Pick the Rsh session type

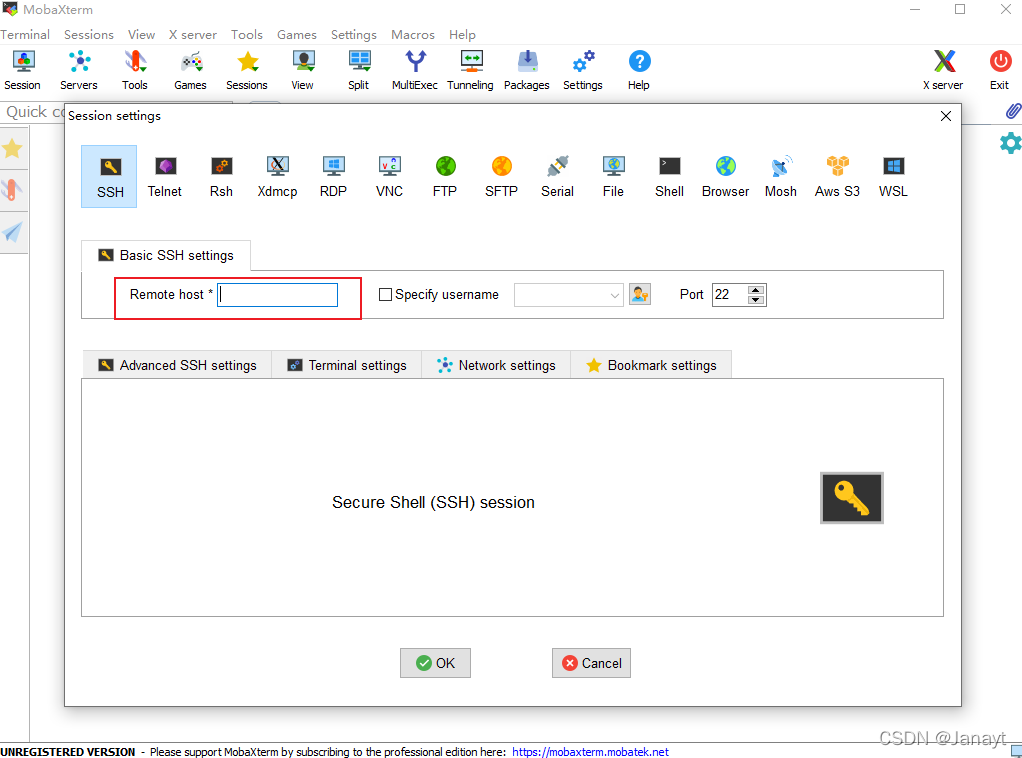click(222, 177)
